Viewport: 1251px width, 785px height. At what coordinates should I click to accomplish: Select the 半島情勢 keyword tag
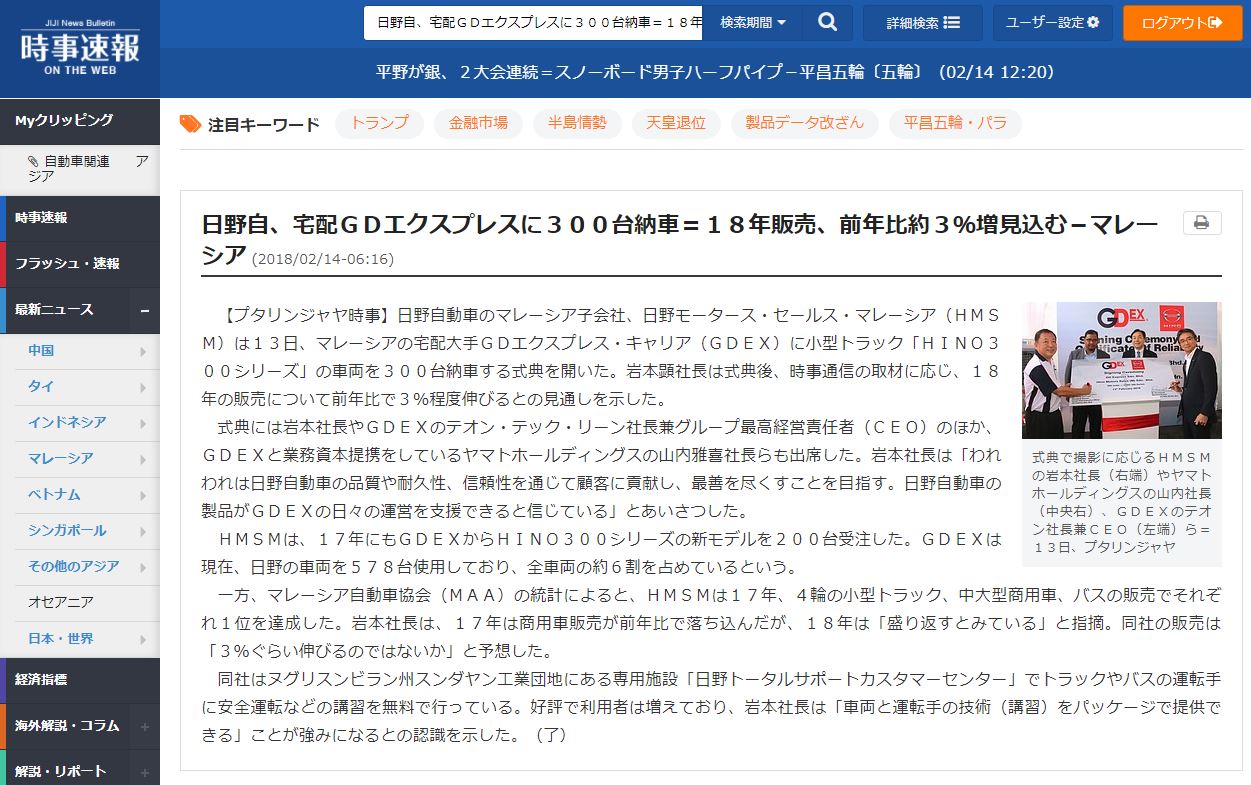(x=577, y=123)
